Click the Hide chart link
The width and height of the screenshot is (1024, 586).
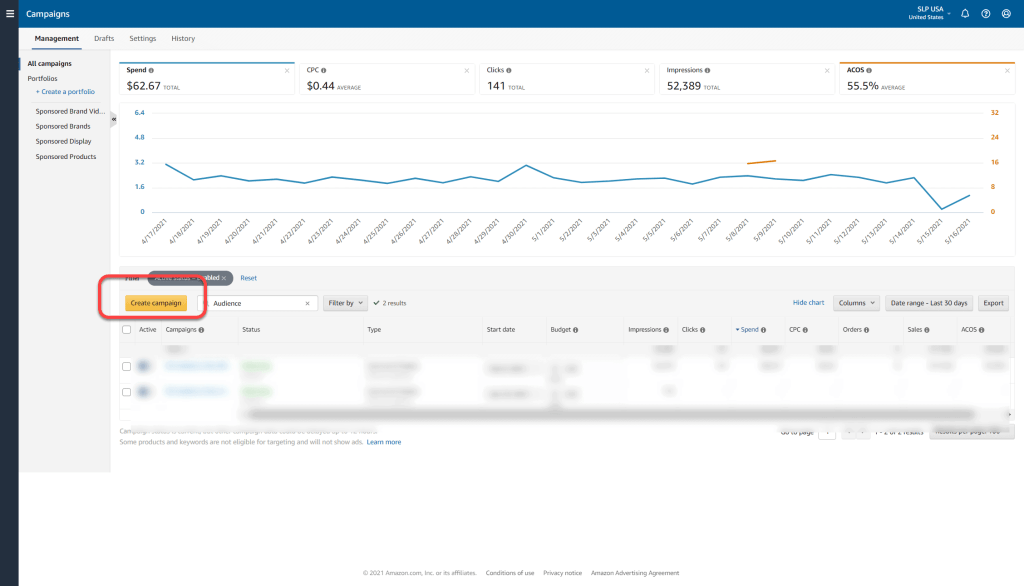[x=808, y=303]
